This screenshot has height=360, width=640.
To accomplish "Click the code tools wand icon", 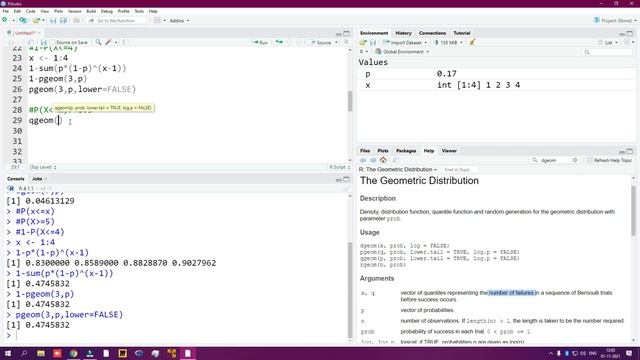I will [109, 42].
